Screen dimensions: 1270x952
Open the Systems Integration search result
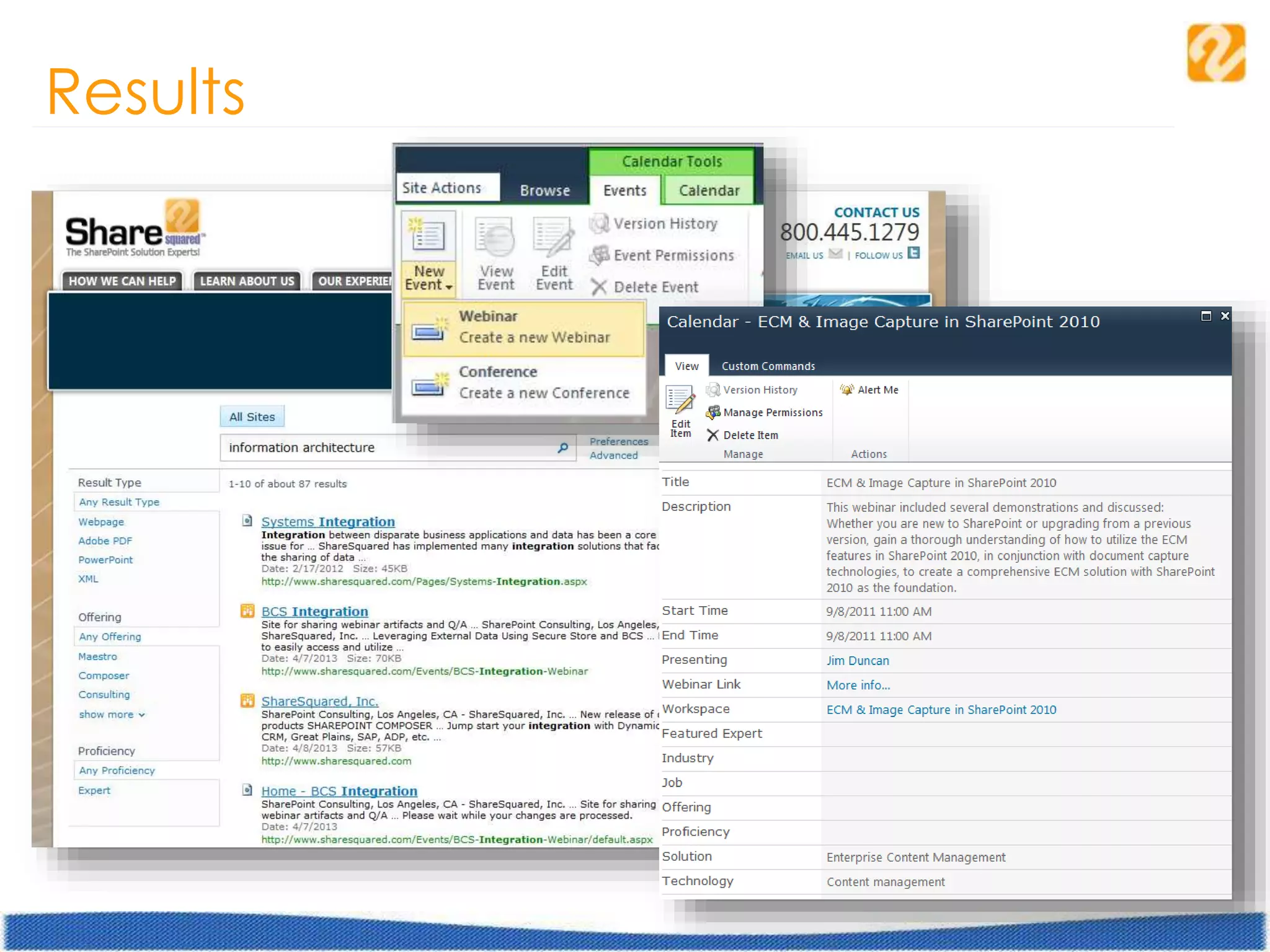point(327,522)
